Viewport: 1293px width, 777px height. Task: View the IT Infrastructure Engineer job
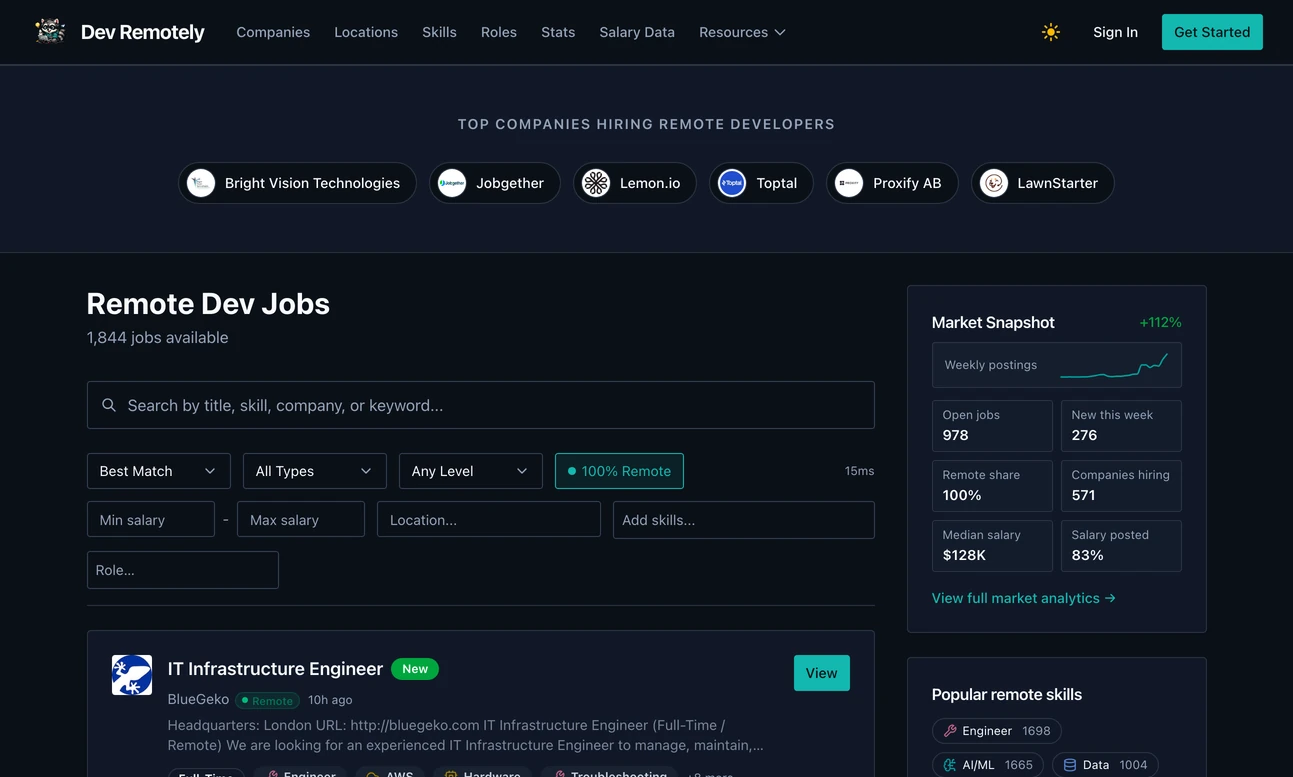pyautogui.click(x=822, y=673)
